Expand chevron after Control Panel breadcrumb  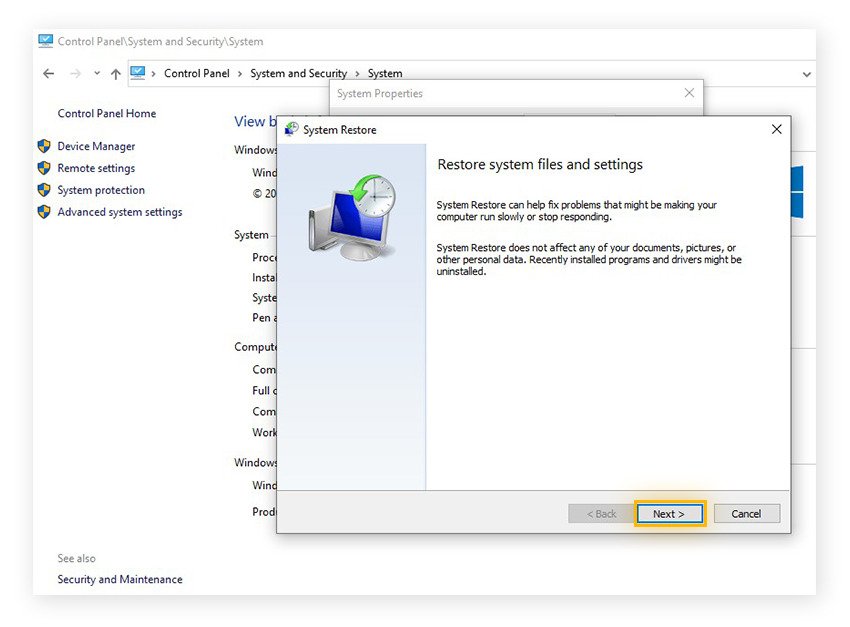[240, 74]
